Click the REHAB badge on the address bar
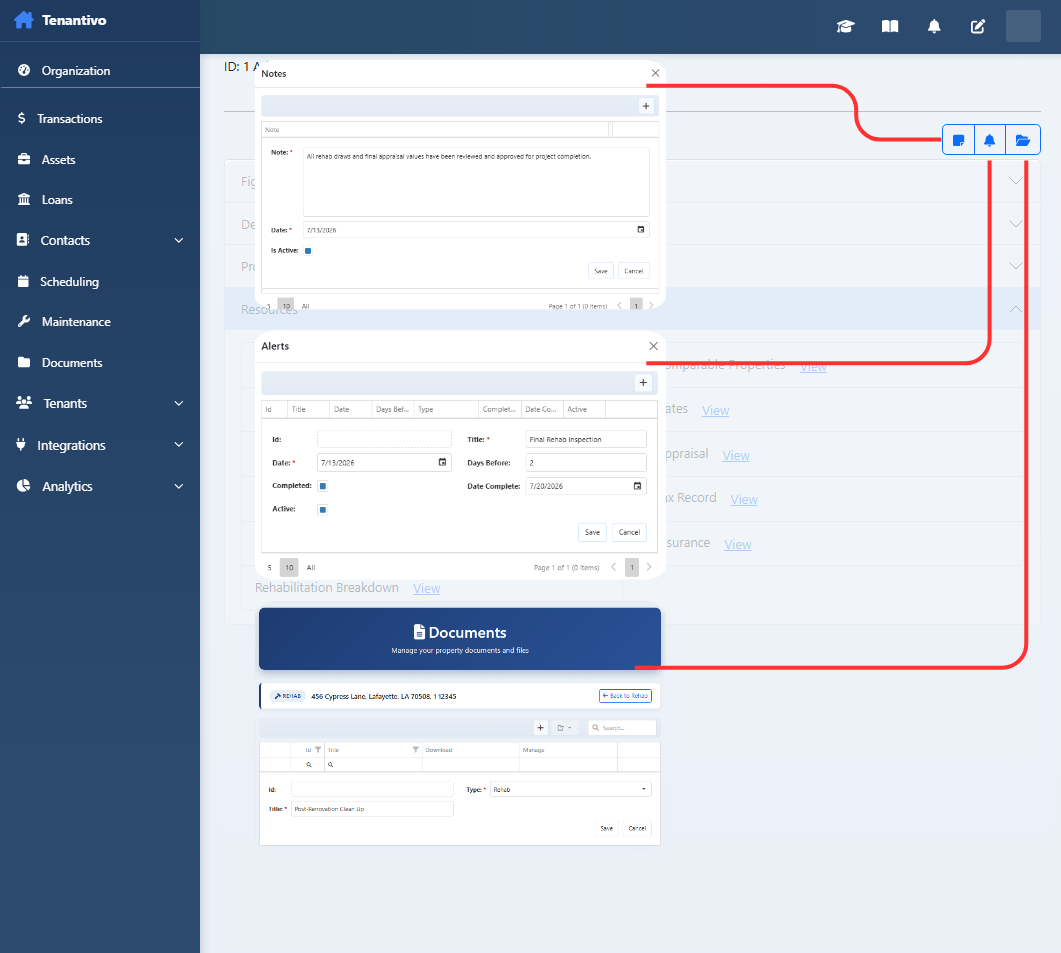Image resolution: width=1061 pixels, height=953 pixels. pyautogui.click(x=288, y=696)
